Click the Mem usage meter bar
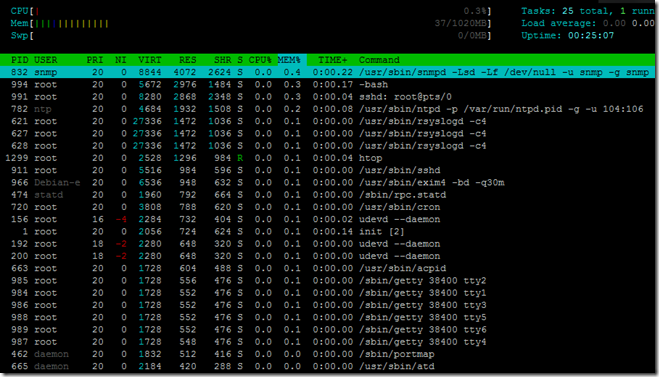659x377 pixels. 251,23
